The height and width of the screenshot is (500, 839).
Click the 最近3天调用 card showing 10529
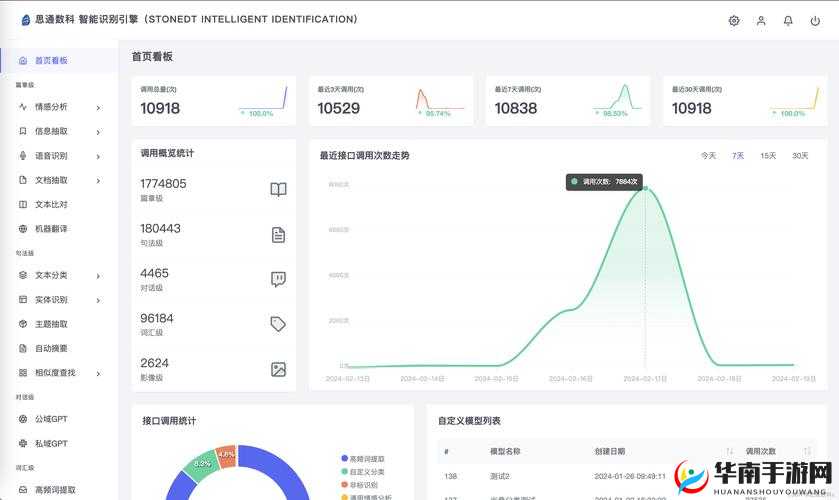pos(391,101)
